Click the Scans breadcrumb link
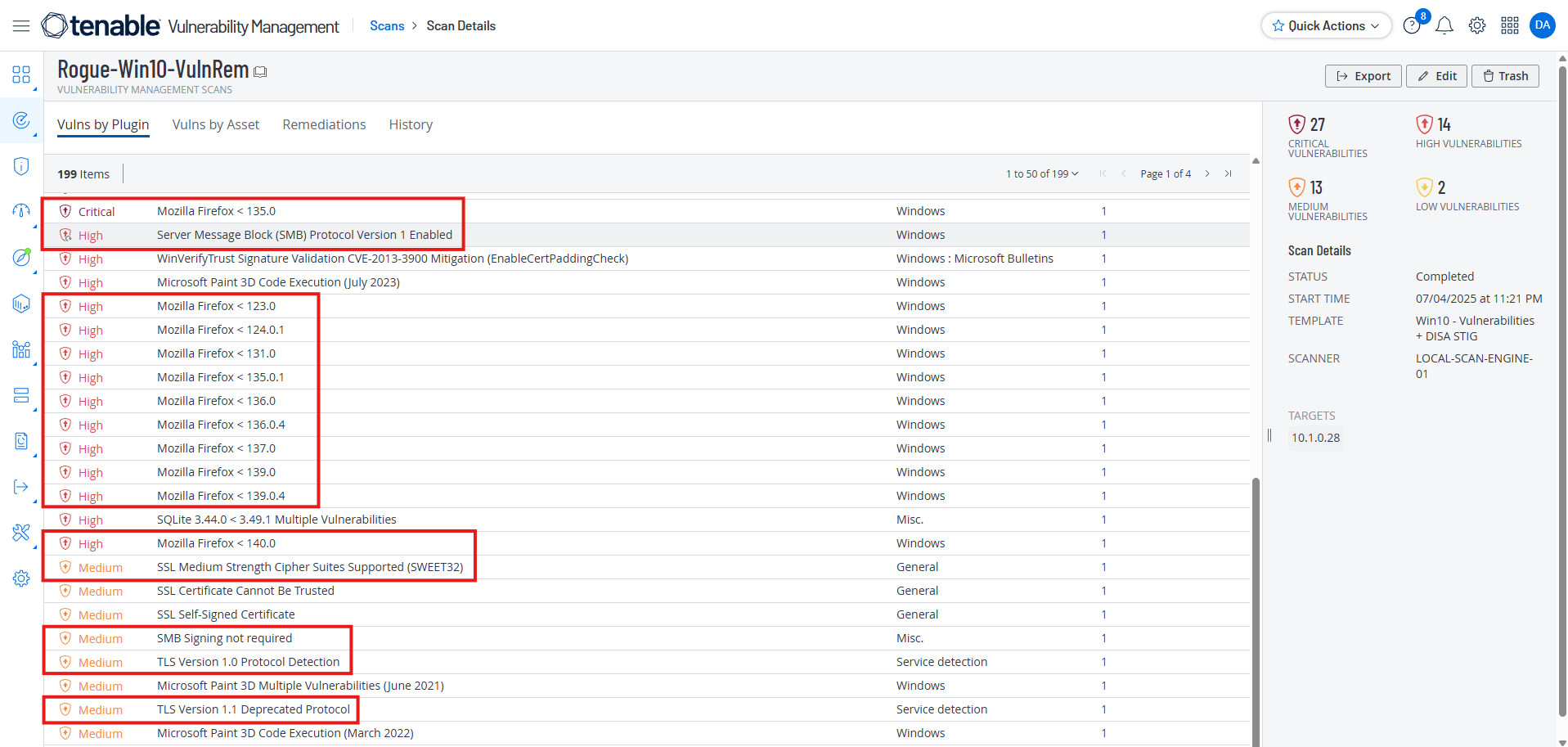Image resolution: width=1568 pixels, height=747 pixels. (x=387, y=26)
